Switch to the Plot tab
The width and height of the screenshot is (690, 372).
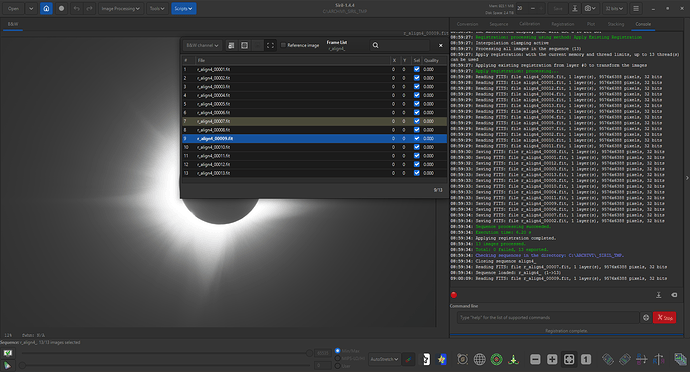(591, 24)
